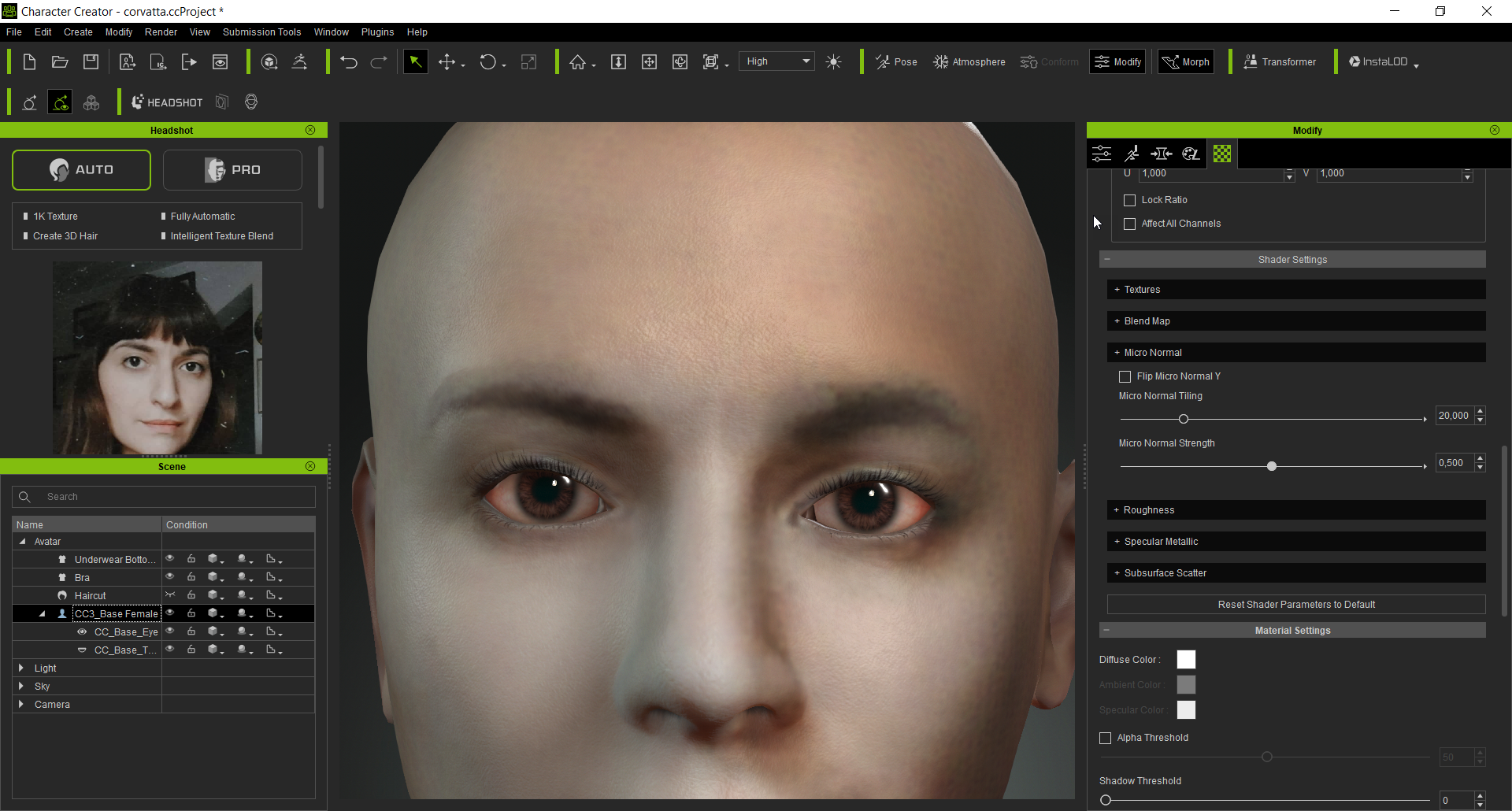Viewport: 1512px width, 811px height.
Task: Toggle visibility of Underwear Bottom
Action: click(169, 559)
